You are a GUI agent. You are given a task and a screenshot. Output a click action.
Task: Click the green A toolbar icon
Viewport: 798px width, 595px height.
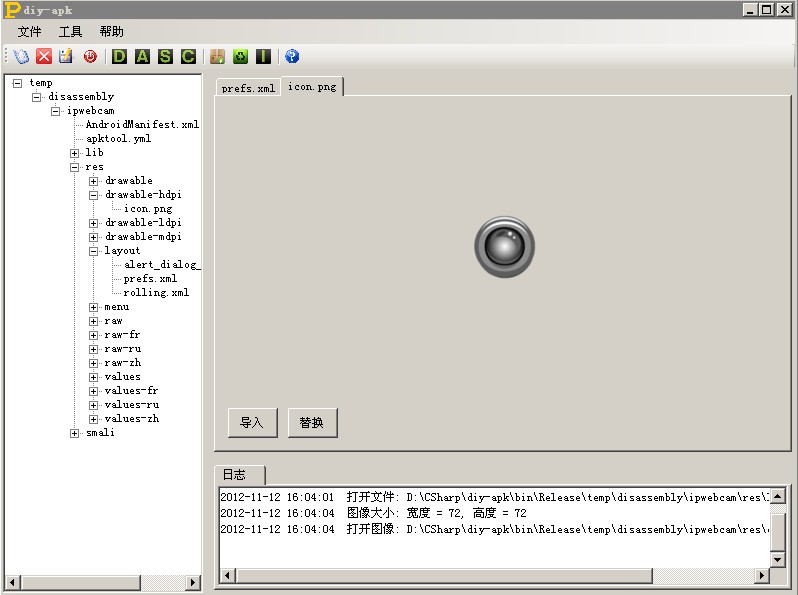142,57
